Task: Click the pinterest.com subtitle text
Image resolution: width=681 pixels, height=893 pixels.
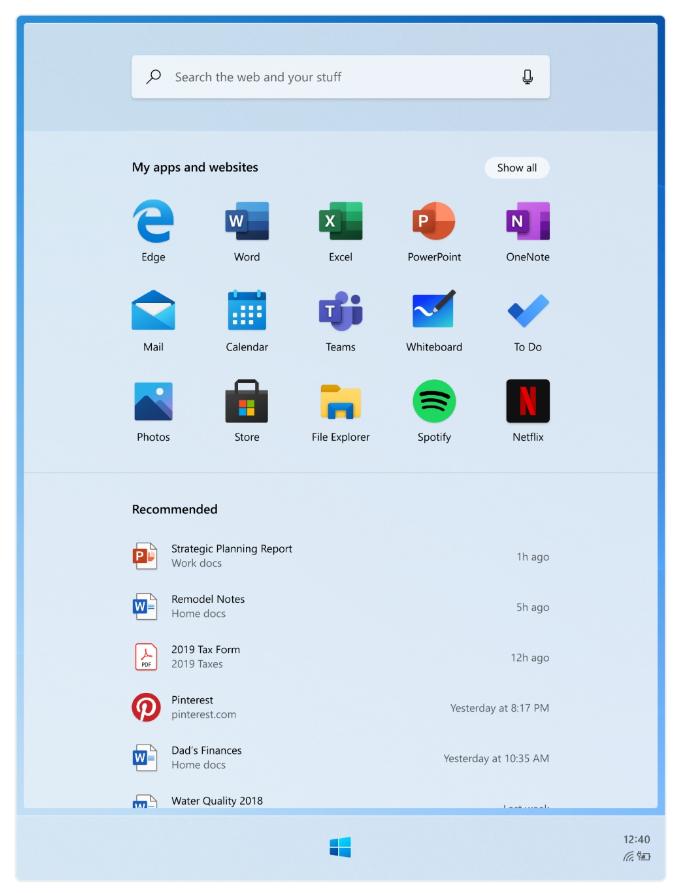Action: click(x=204, y=715)
